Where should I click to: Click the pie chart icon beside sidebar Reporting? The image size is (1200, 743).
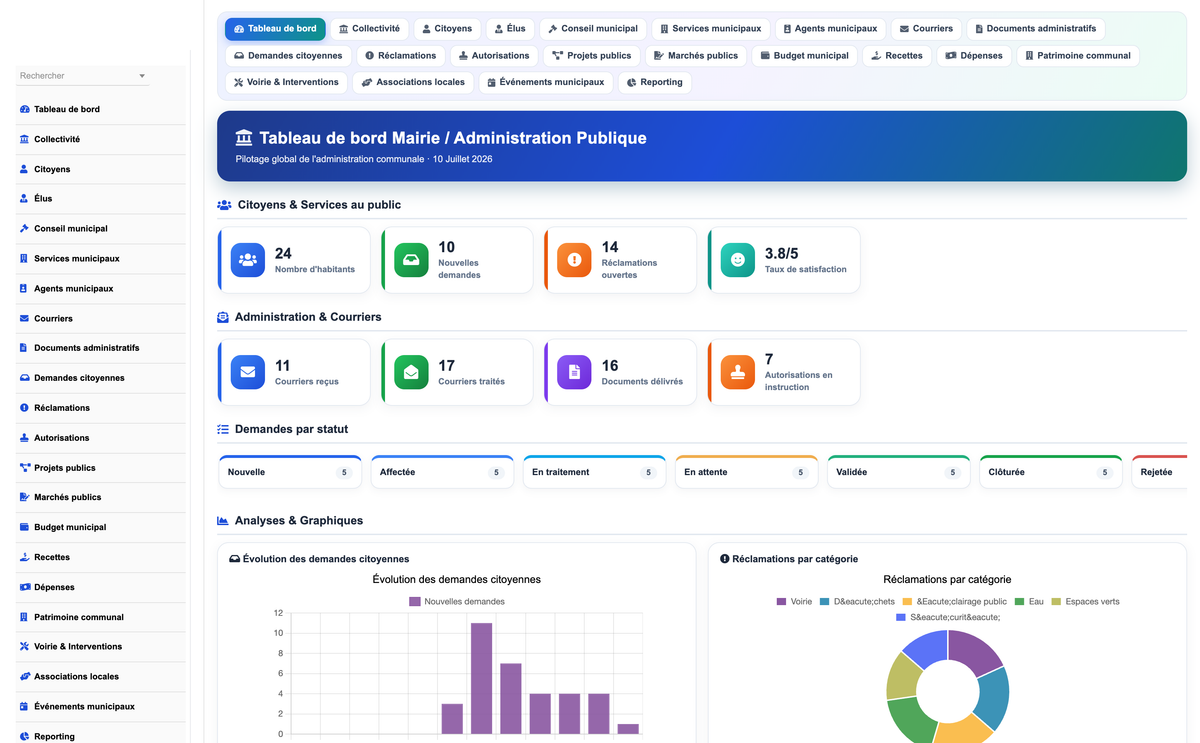[x=24, y=737]
